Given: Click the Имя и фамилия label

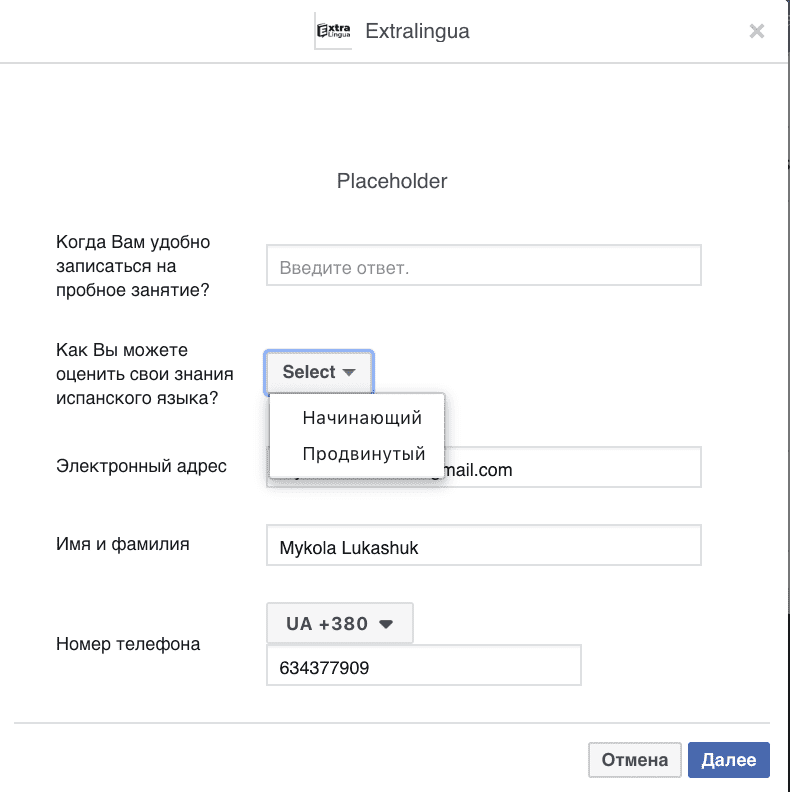Looking at the screenshot, I should pos(123,545).
